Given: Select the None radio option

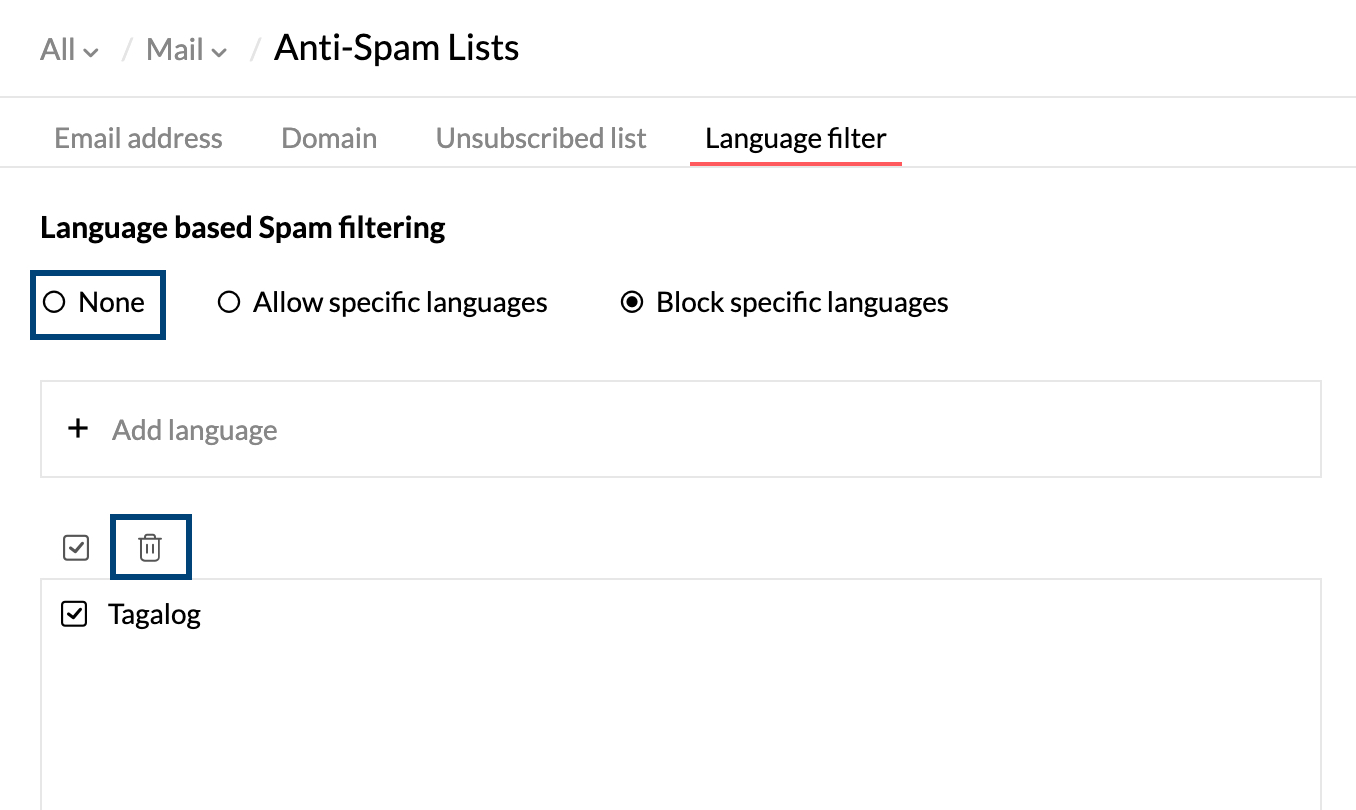Looking at the screenshot, I should pos(54,302).
